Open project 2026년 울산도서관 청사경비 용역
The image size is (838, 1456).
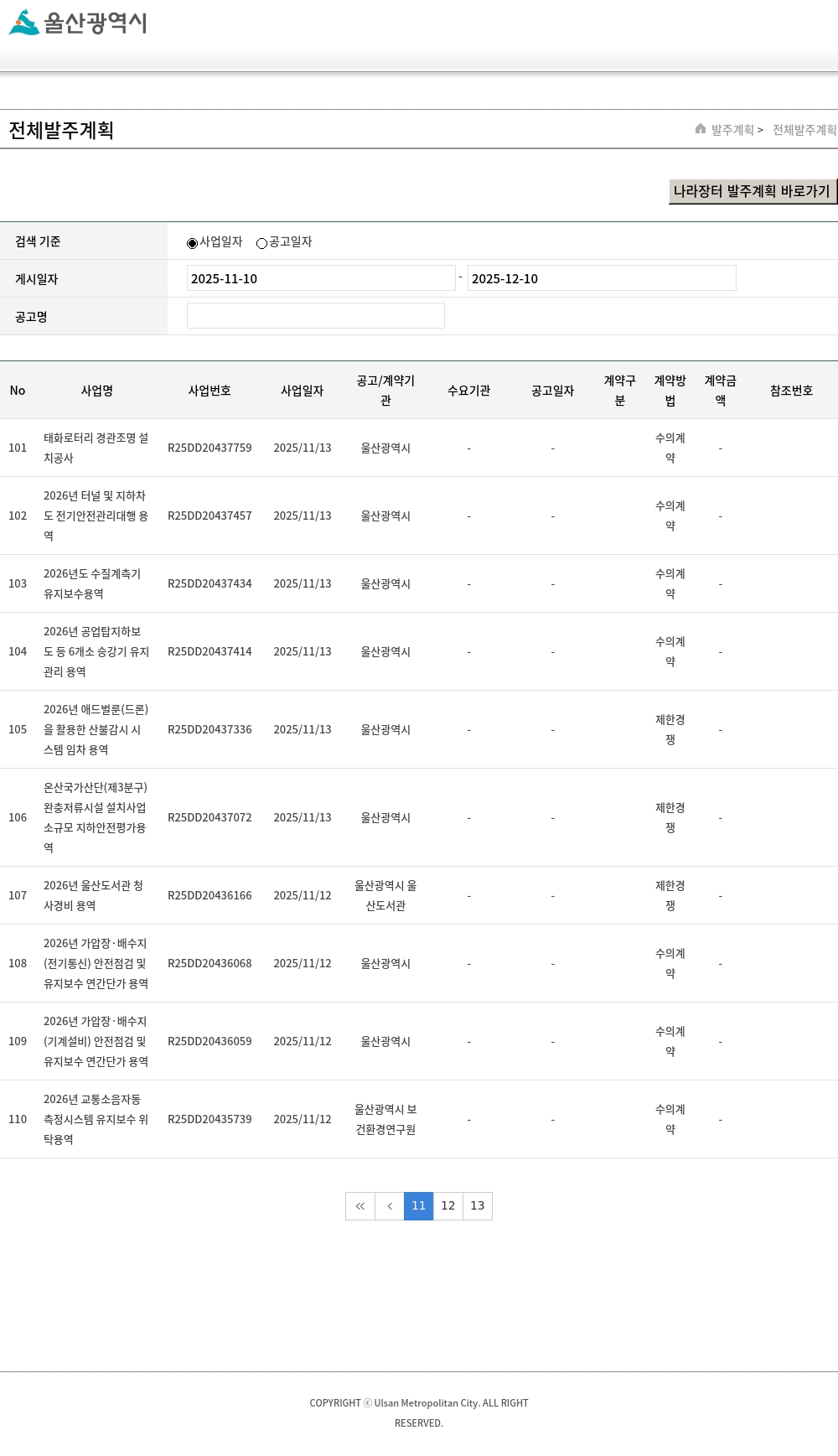click(93, 895)
